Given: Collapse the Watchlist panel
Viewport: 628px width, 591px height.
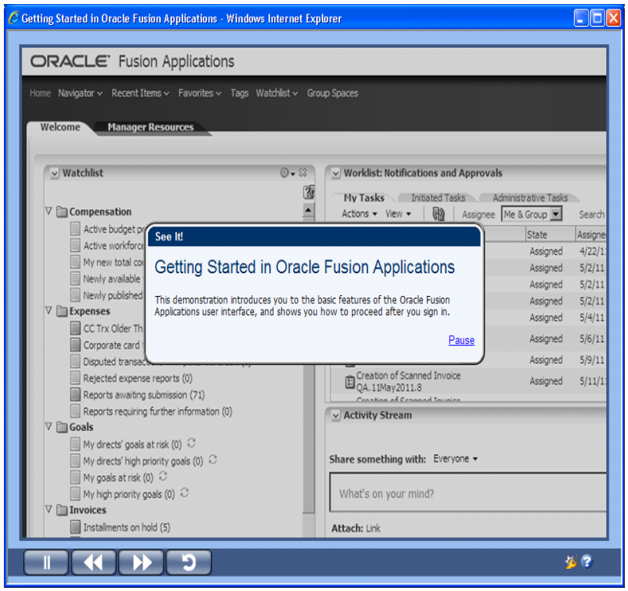Looking at the screenshot, I should click(54, 173).
